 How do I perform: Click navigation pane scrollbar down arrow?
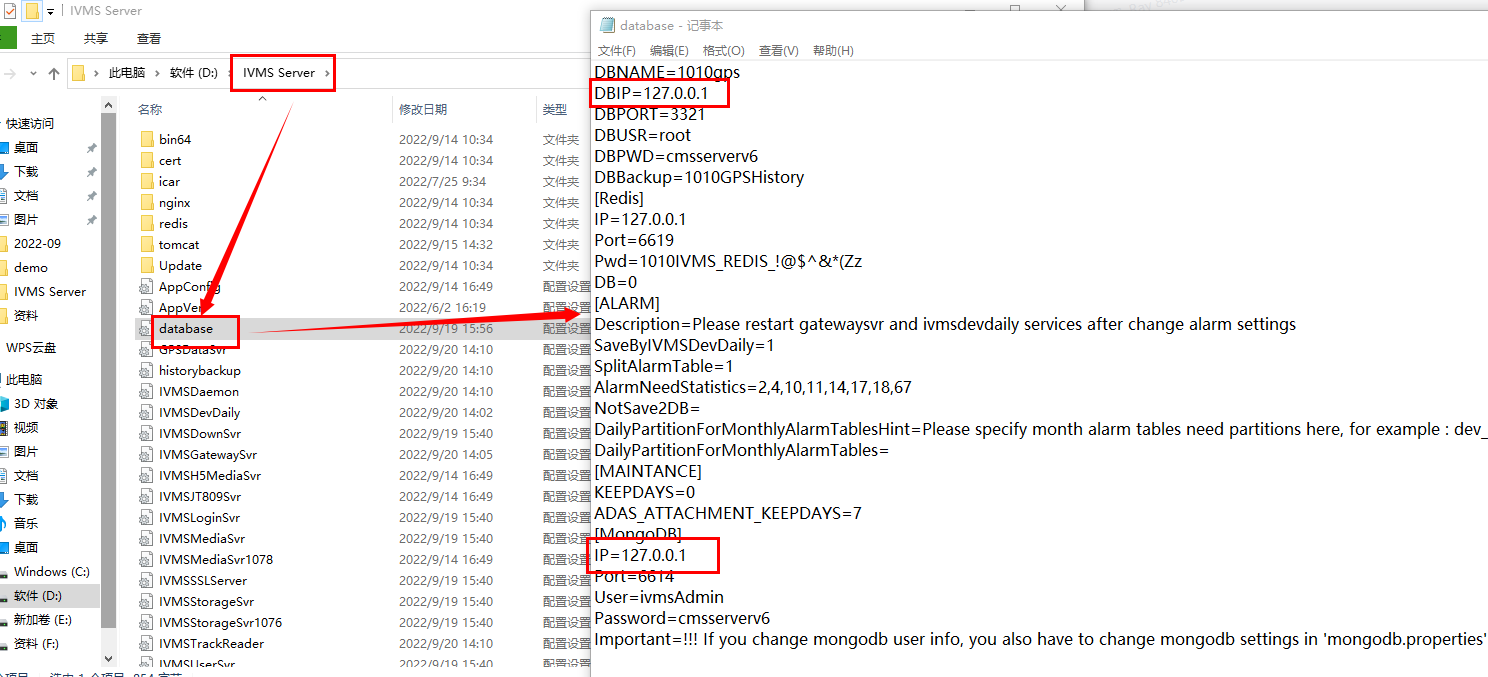pyautogui.click(x=108, y=660)
